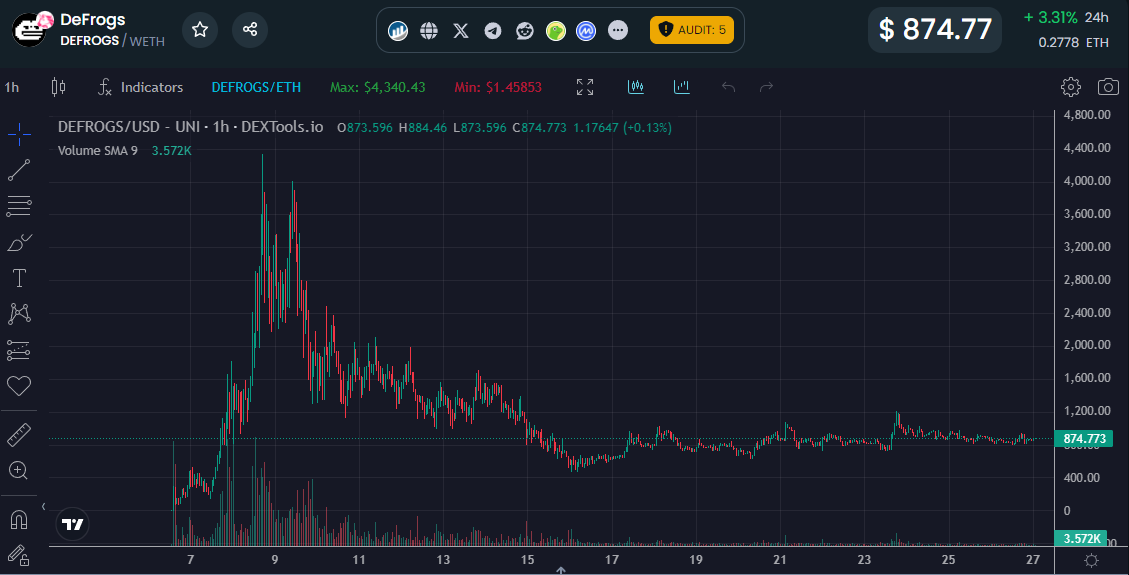Add DeFrogs to favorites with star

coord(200,30)
